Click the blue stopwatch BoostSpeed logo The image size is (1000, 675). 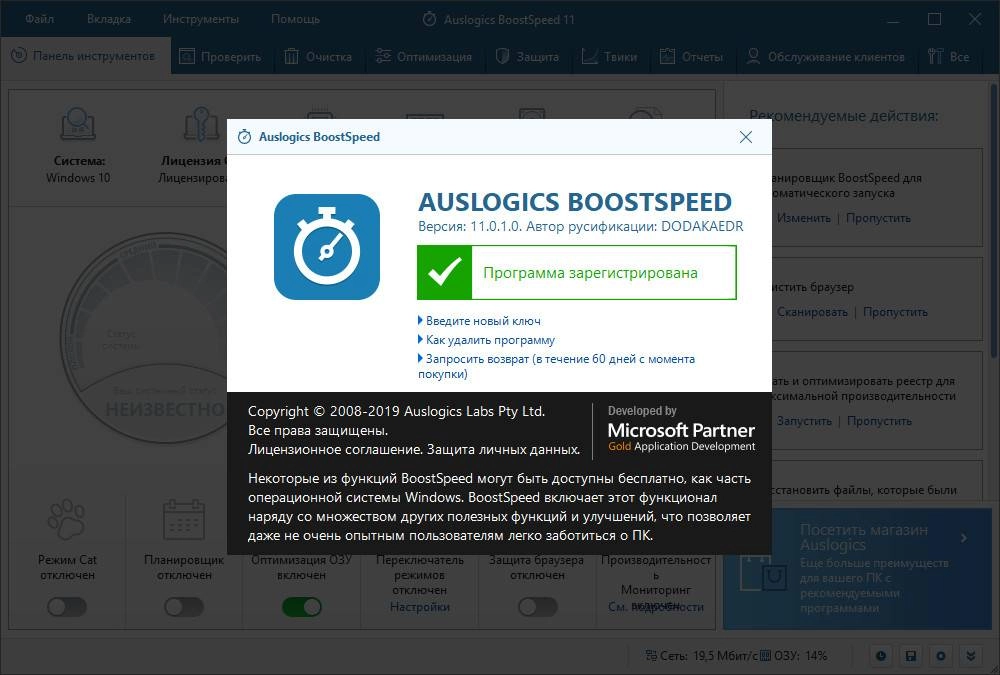[327, 247]
